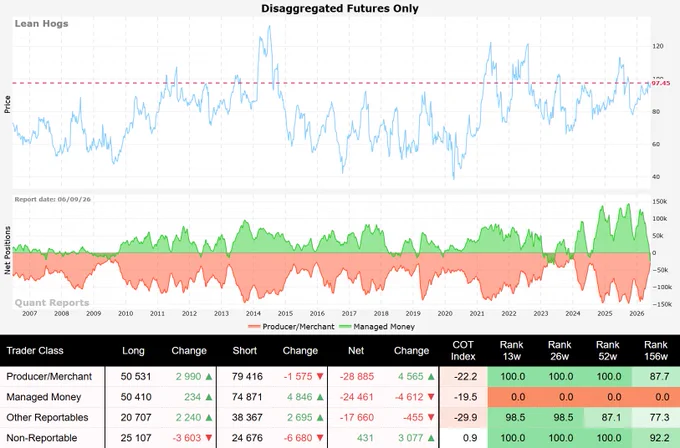Click the 'Rank 26w' column header

click(559, 350)
